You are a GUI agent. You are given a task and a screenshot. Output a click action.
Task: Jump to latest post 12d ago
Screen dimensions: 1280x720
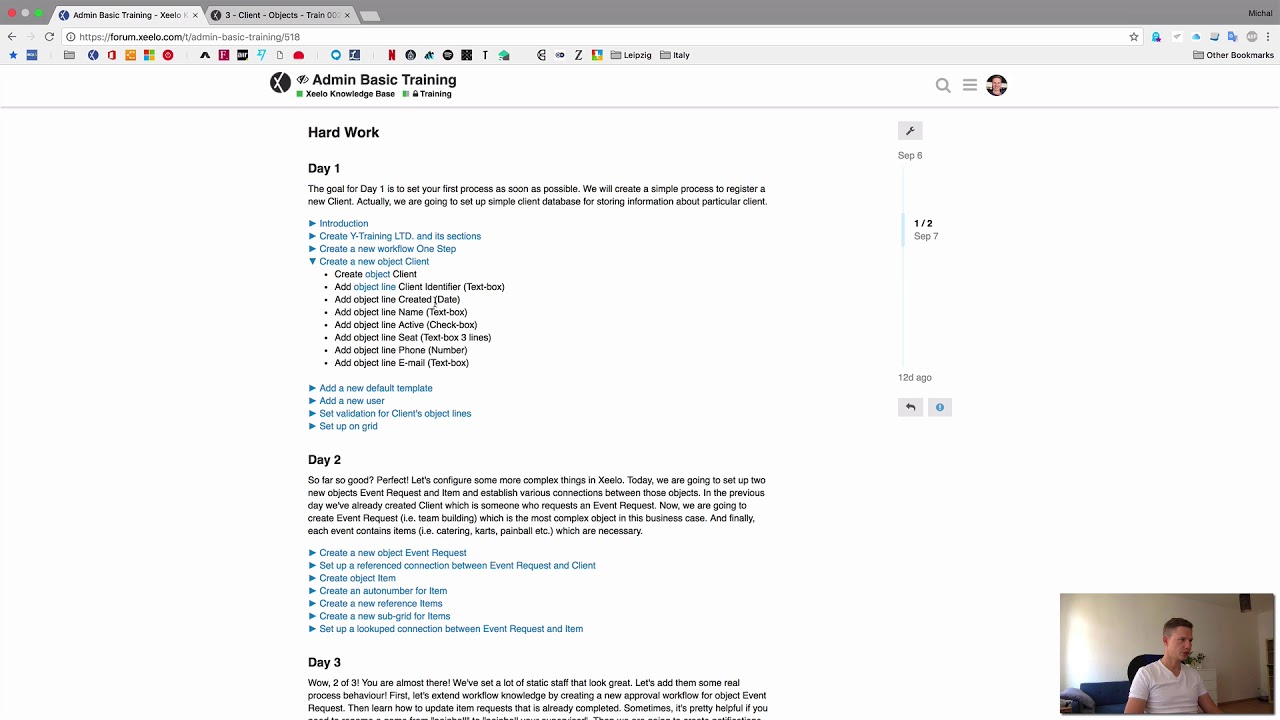pos(915,378)
